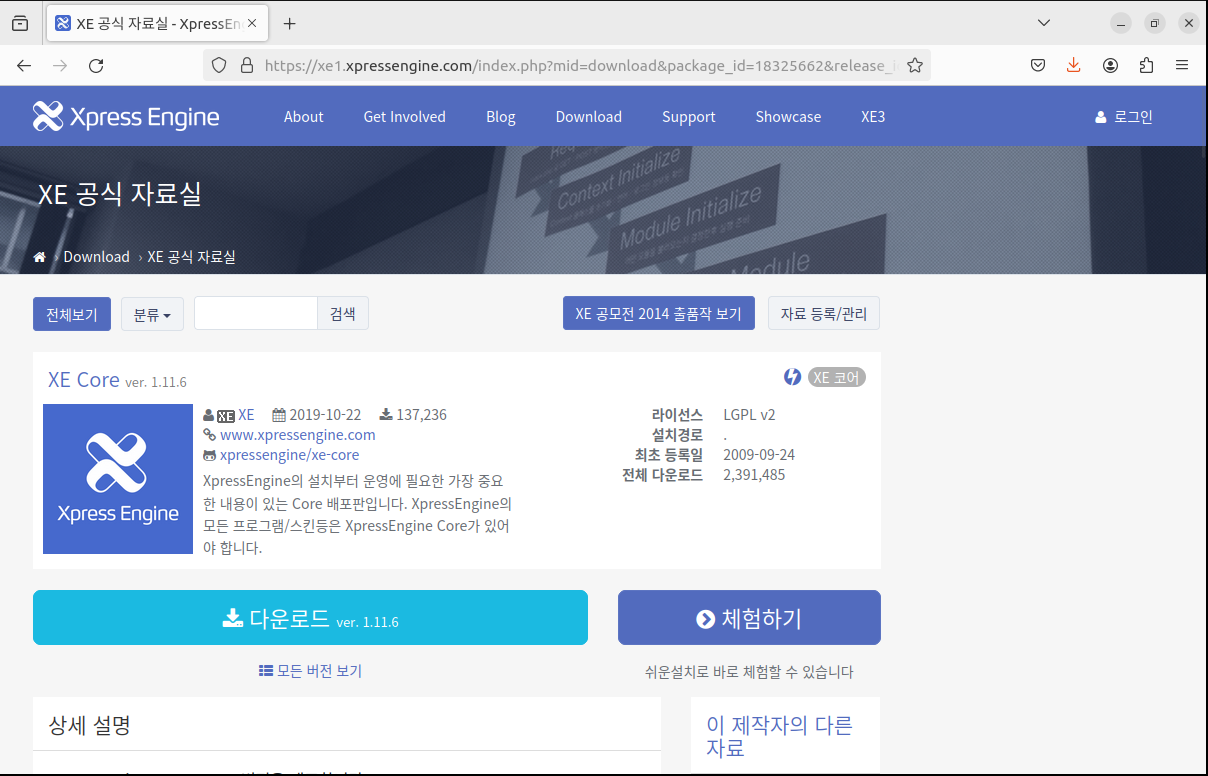Open the Blog menu item

click(x=501, y=116)
